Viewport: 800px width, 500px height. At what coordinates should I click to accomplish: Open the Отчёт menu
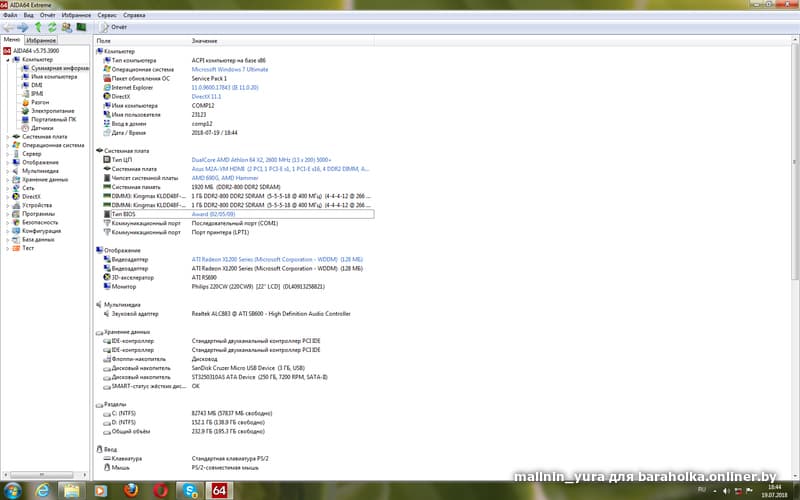point(47,15)
